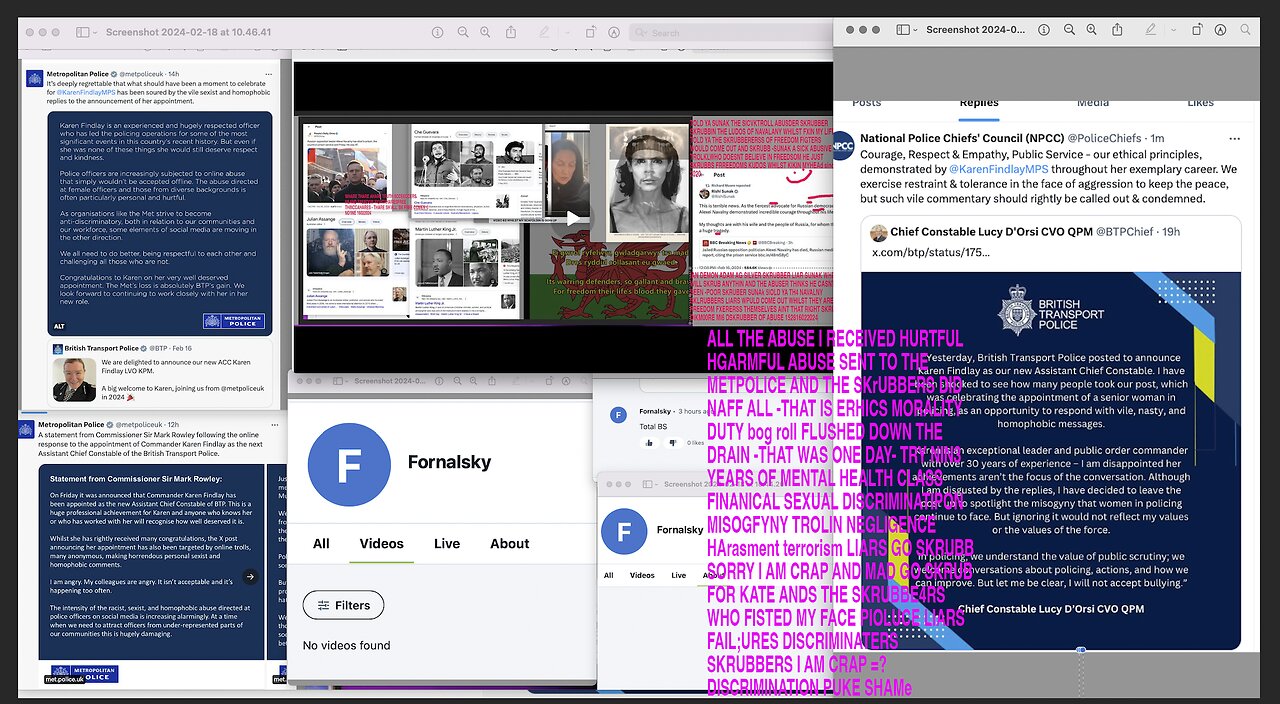
Task: Click Martin Luther King Jr. photo in video frame
Action: click(438, 262)
